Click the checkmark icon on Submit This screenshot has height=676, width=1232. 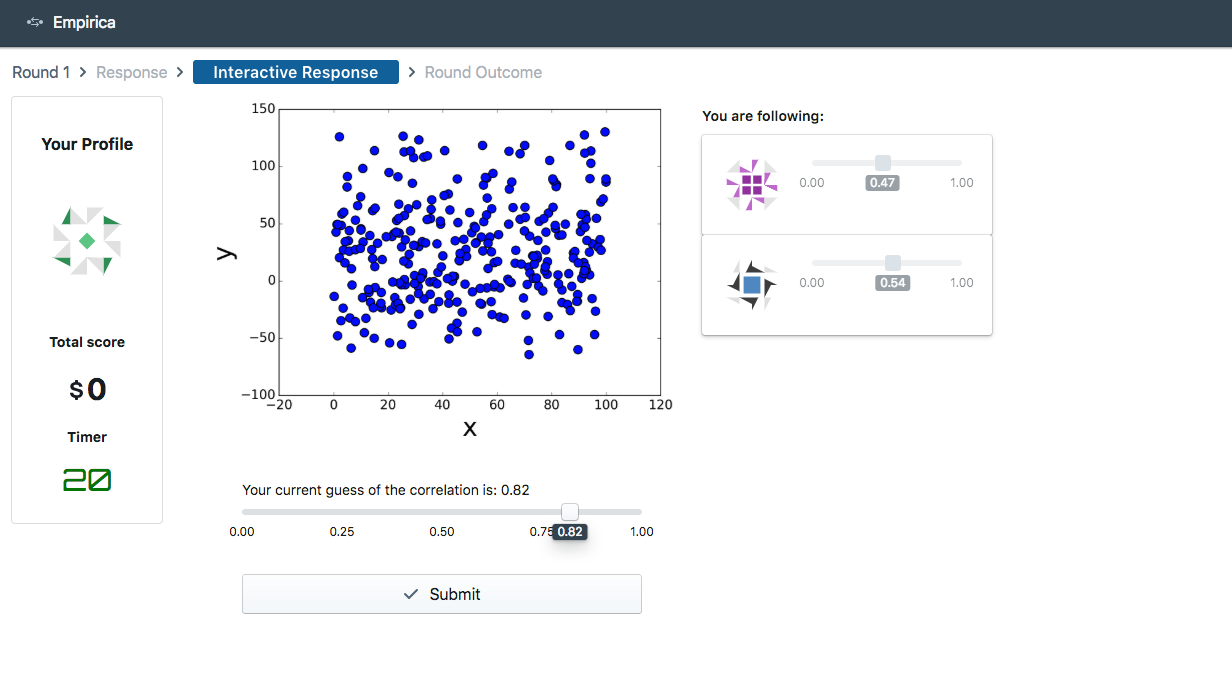coord(410,594)
